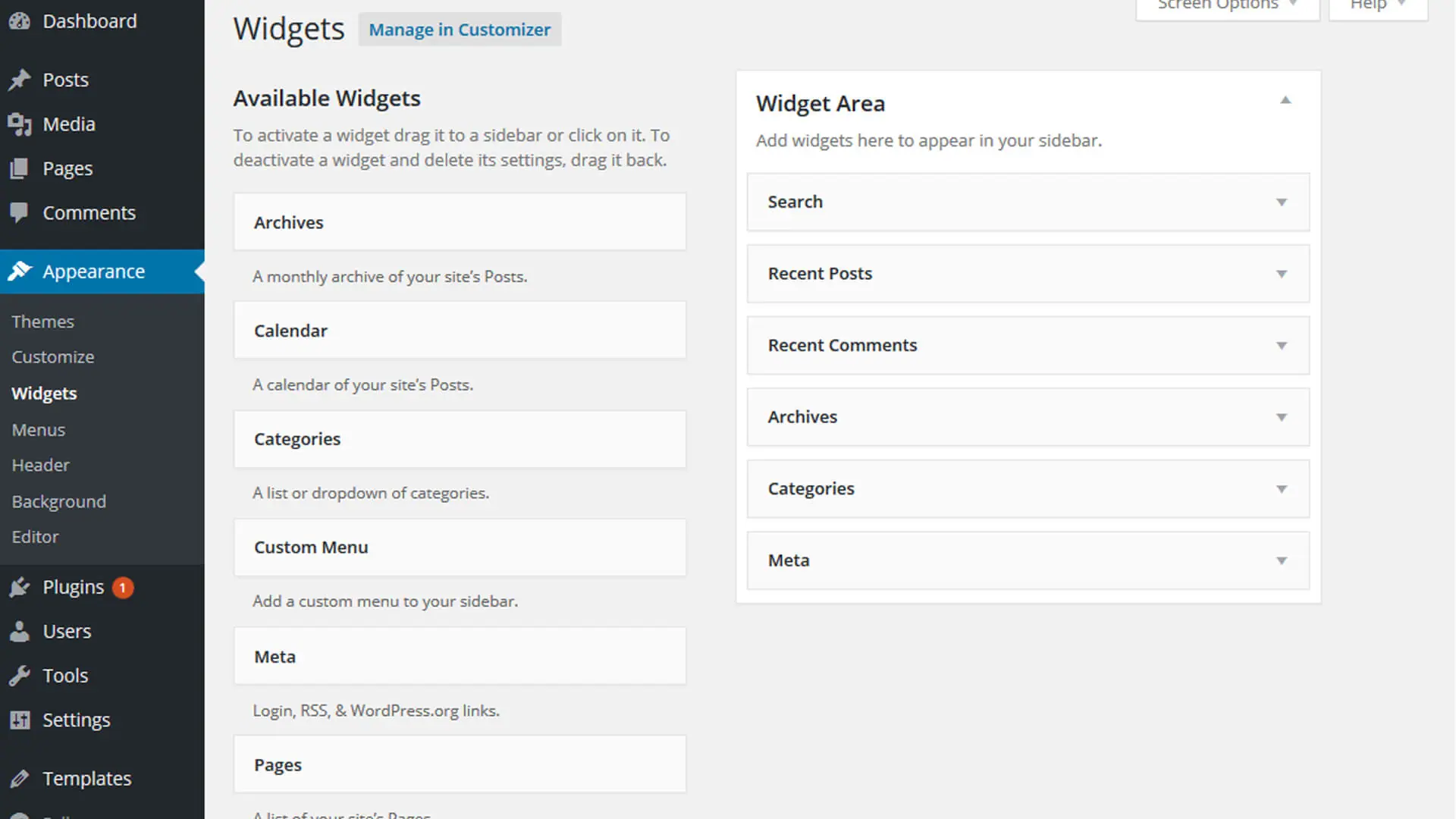Click the available Pages widget
The image size is (1456, 819).
460,764
